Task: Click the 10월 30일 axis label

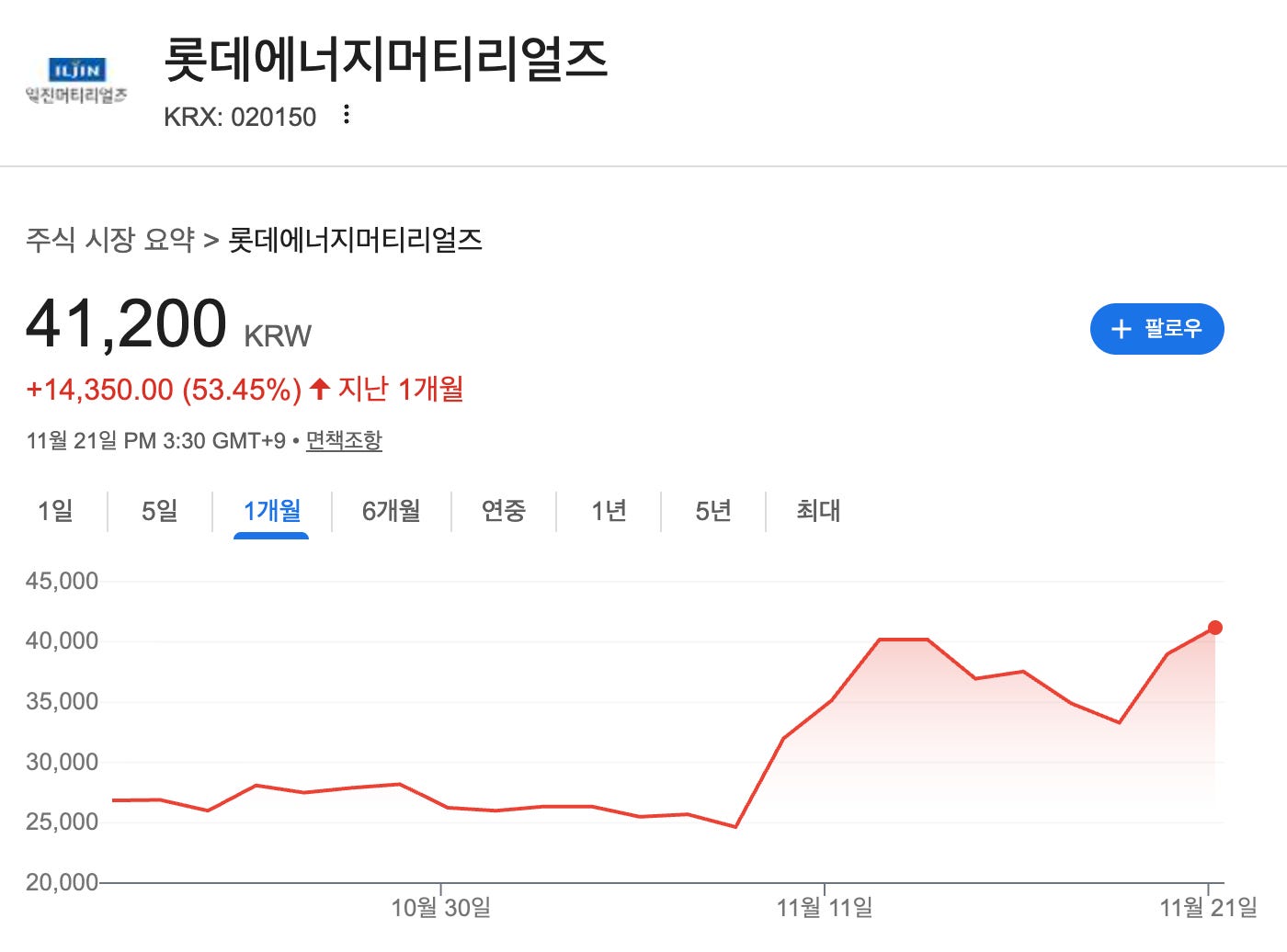Action: 441,909
